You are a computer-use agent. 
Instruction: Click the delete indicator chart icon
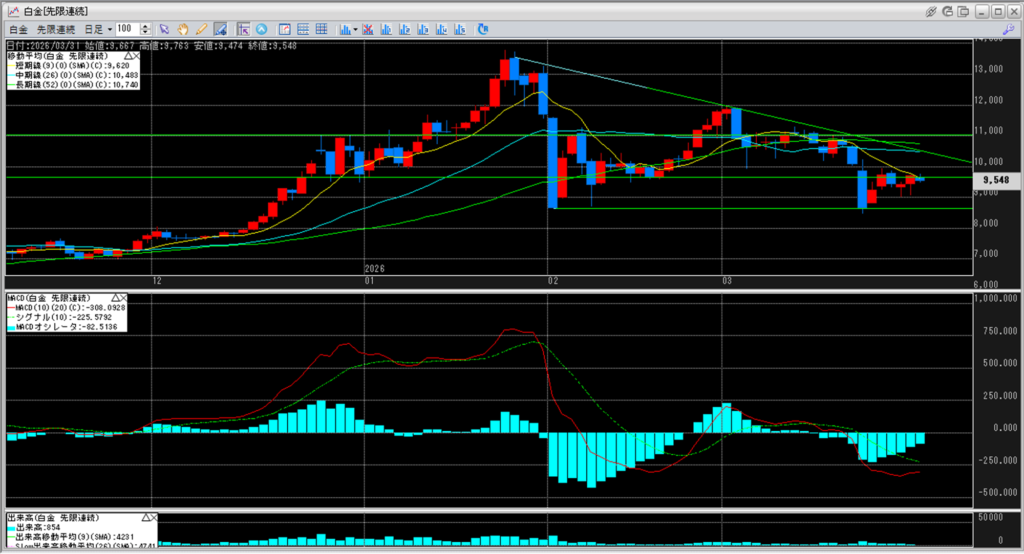point(369,29)
